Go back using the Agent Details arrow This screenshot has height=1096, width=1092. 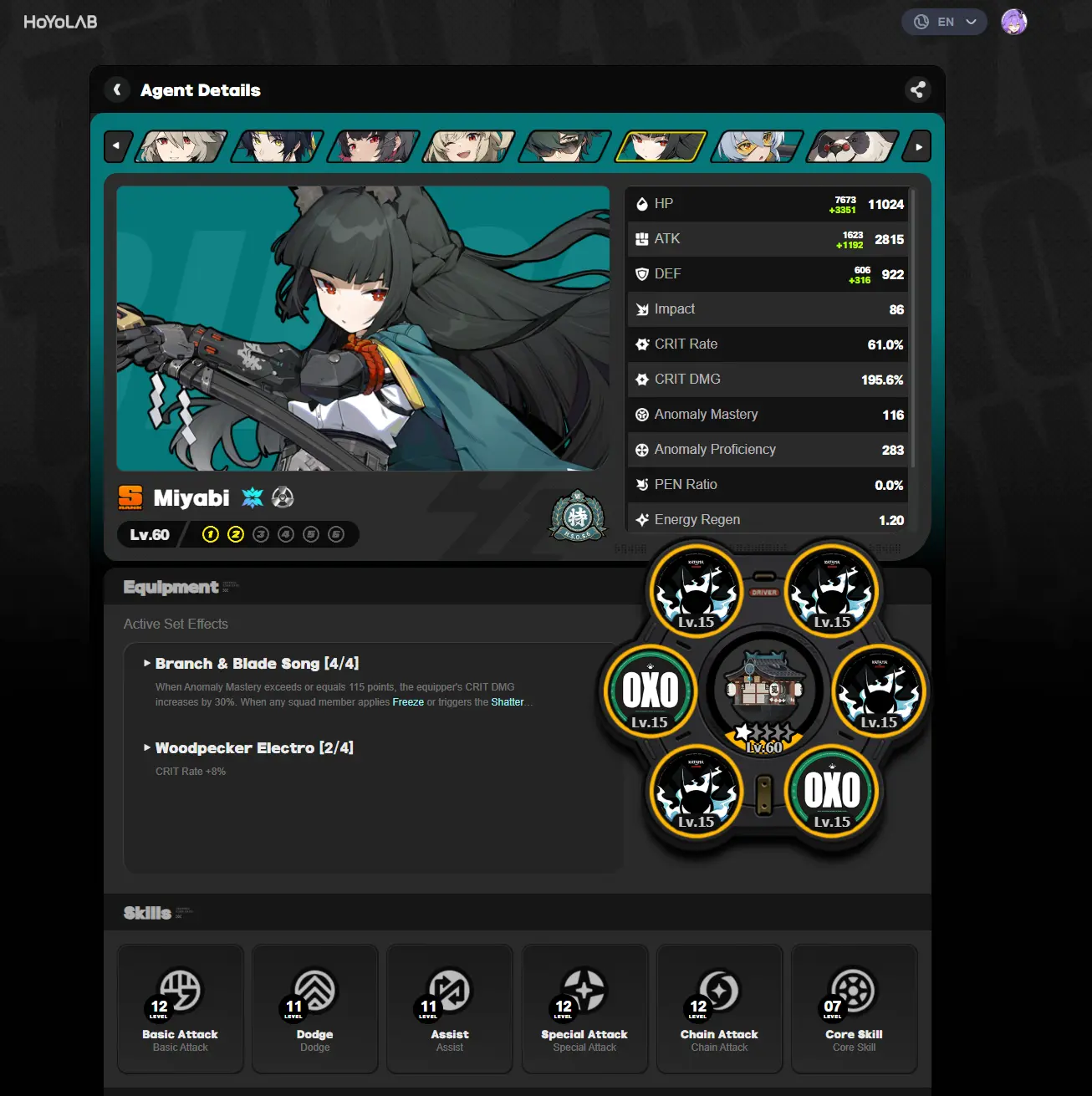click(117, 89)
